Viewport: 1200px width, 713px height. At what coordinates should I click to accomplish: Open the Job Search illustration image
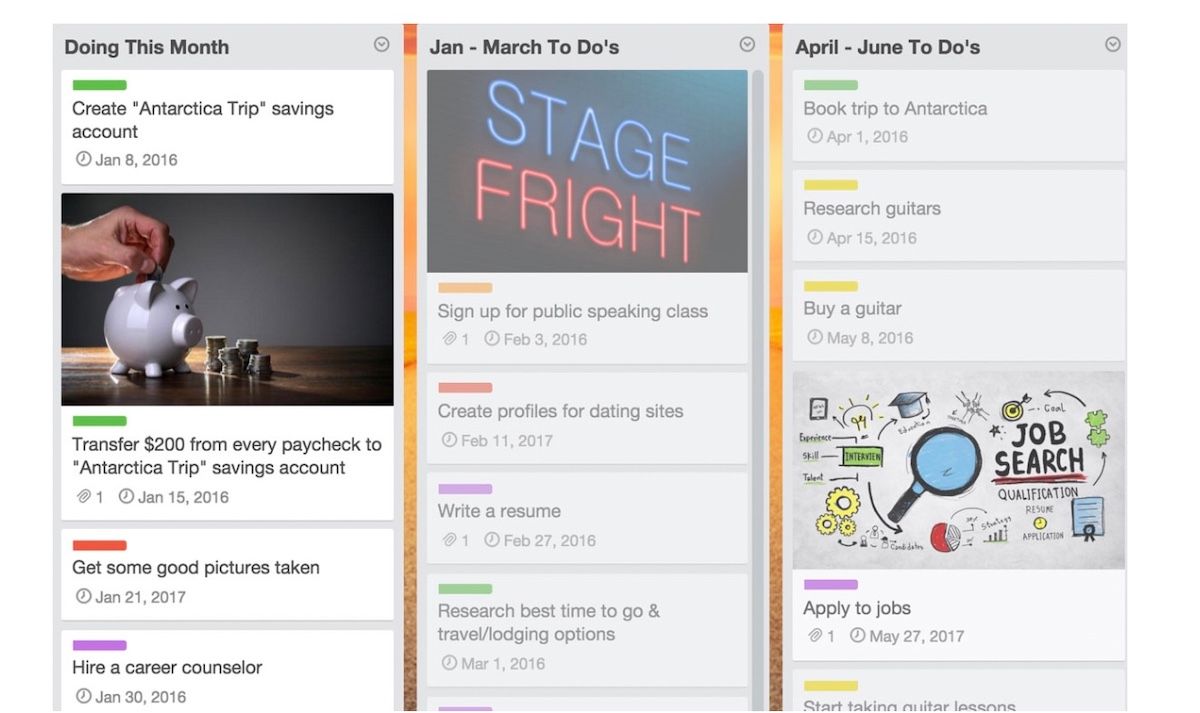pyautogui.click(x=958, y=470)
